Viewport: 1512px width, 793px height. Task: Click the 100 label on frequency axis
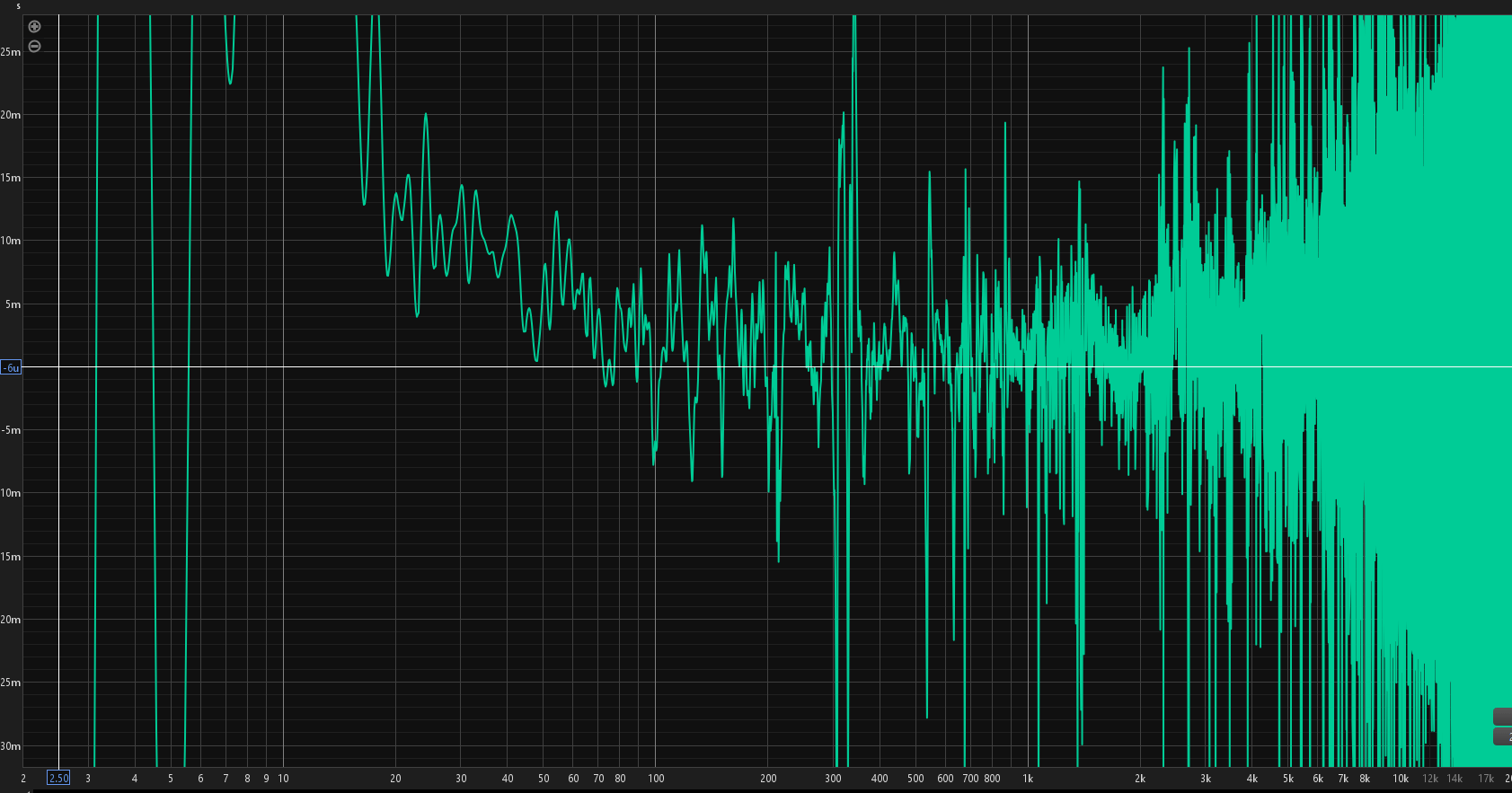pos(656,779)
